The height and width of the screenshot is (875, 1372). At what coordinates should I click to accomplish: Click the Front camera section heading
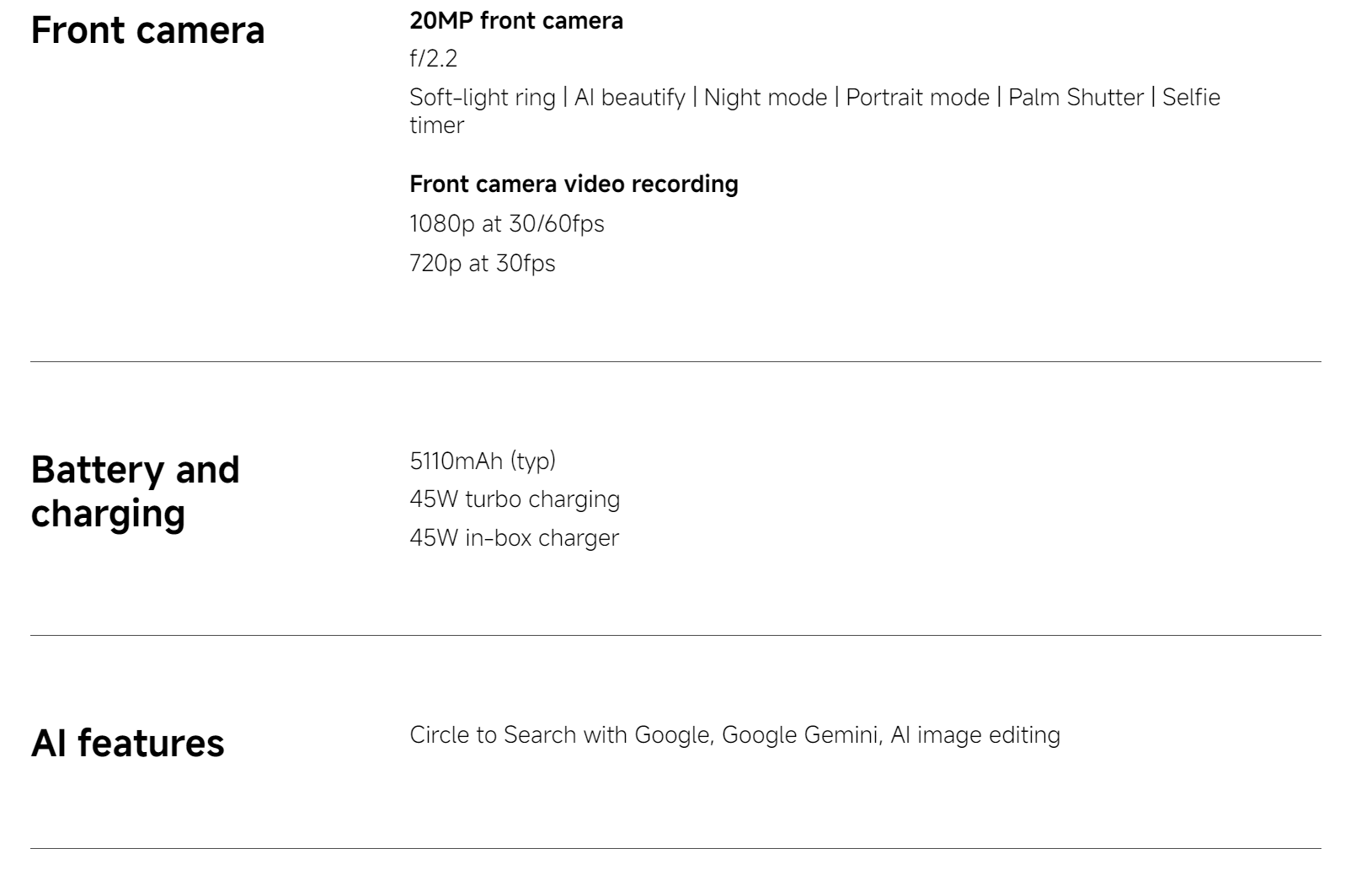(147, 30)
